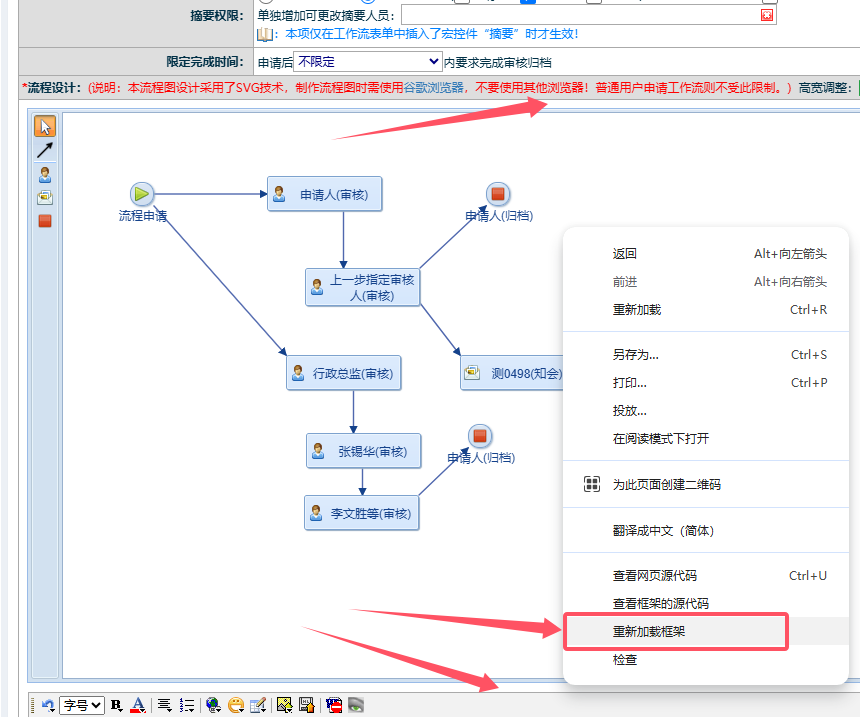Image resolution: width=860 pixels, height=717 pixels.
Task: Select 为此页面创建二维码 menu item
Action: [x=666, y=484]
